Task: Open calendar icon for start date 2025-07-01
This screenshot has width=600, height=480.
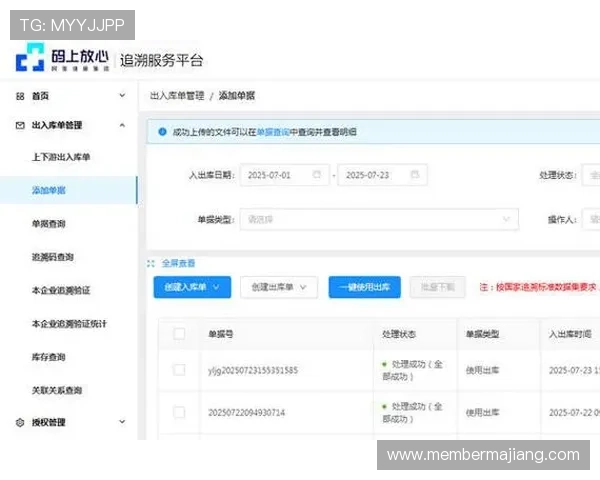Action: 316,175
